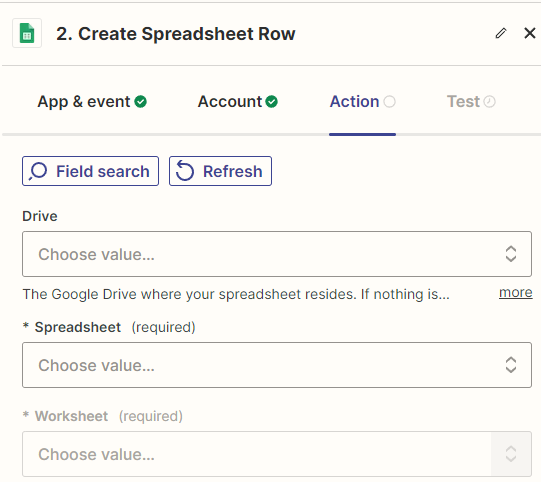Viewport: 541px width, 482px height.
Task: Close the Create Spreadsheet Row panel
Action: pos(530,33)
